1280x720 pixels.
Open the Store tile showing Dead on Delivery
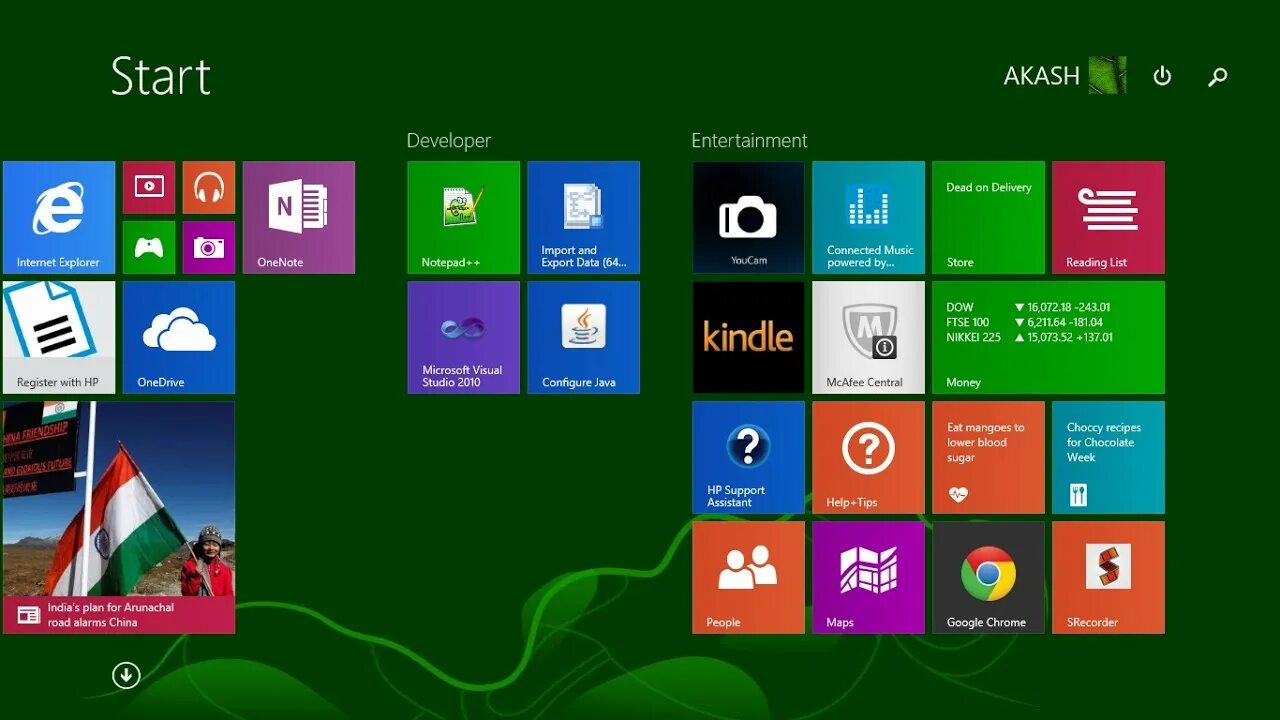point(989,217)
